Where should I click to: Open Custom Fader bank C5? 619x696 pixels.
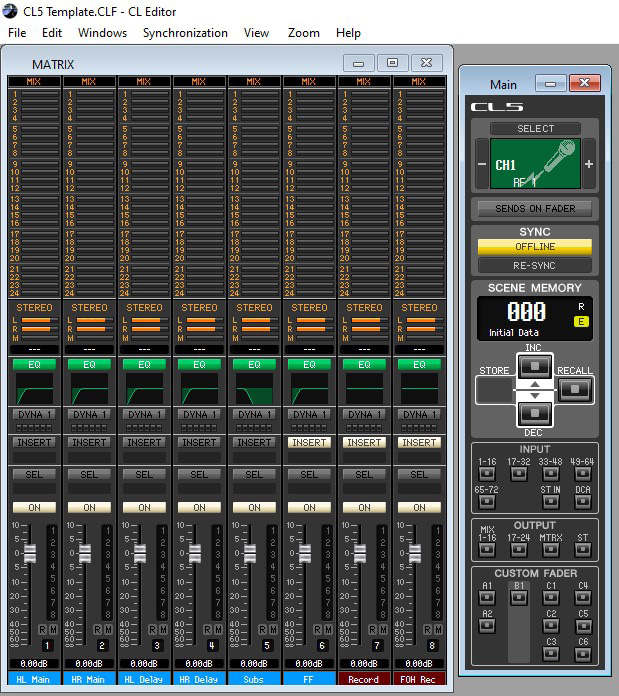point(583,626)
